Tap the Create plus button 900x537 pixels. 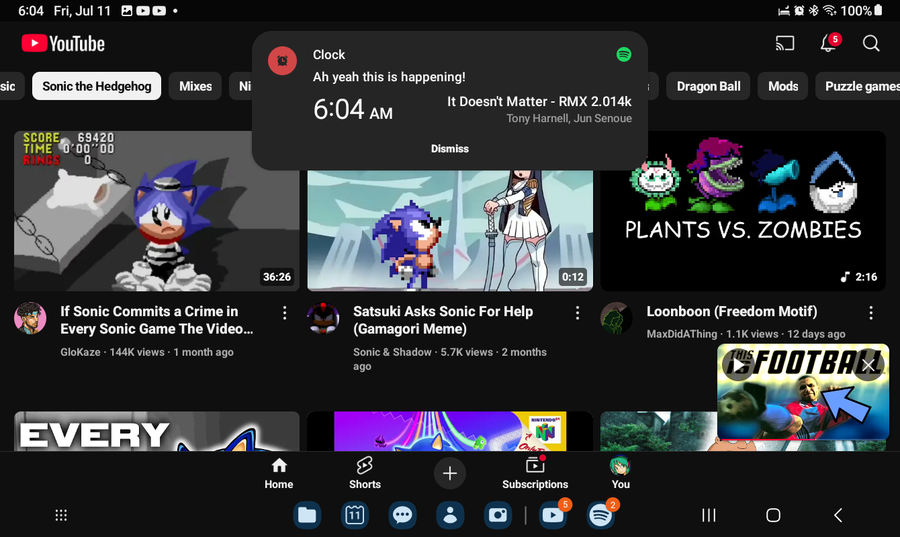pyautogui.click(x=450, y=473)
